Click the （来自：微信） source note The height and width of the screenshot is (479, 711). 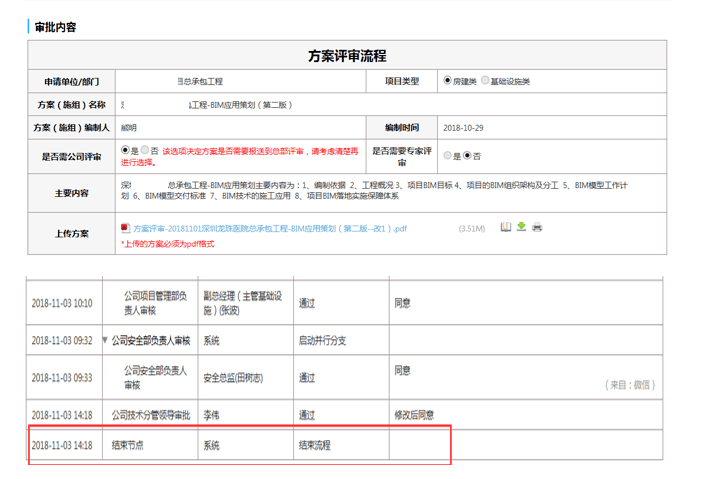pos(630,385)
